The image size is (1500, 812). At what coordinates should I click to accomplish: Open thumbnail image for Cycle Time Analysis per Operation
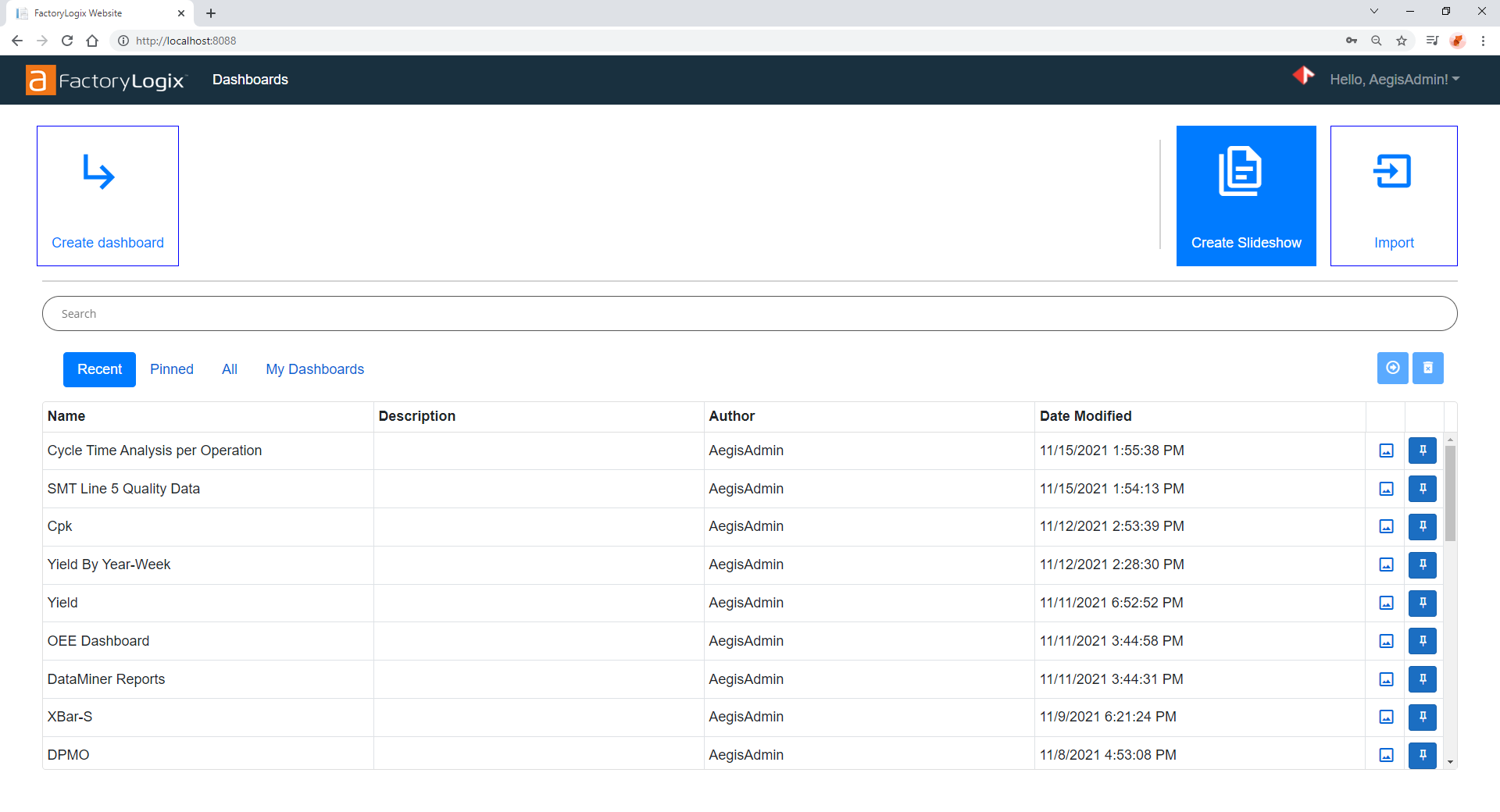point(1386,451)
